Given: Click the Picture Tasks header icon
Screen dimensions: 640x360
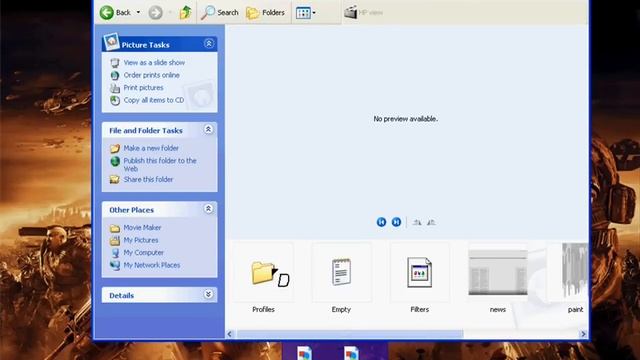Looking at the screenshot, I should (x=111, y=42).
